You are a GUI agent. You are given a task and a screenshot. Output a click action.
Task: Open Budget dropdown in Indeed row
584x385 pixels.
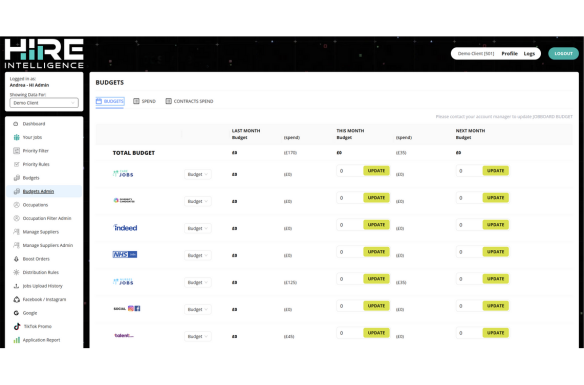[x=197, y=228]
